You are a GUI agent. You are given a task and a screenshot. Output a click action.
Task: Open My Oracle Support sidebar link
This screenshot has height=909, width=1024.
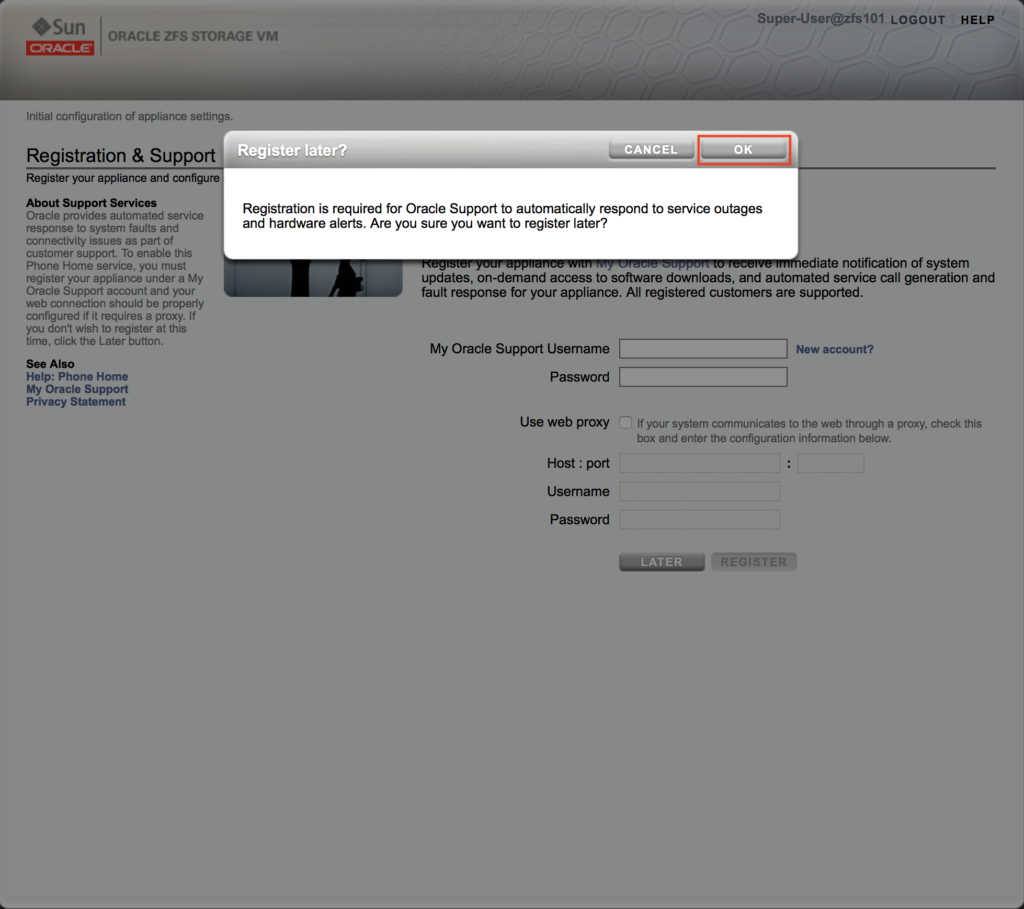[77, 389]
